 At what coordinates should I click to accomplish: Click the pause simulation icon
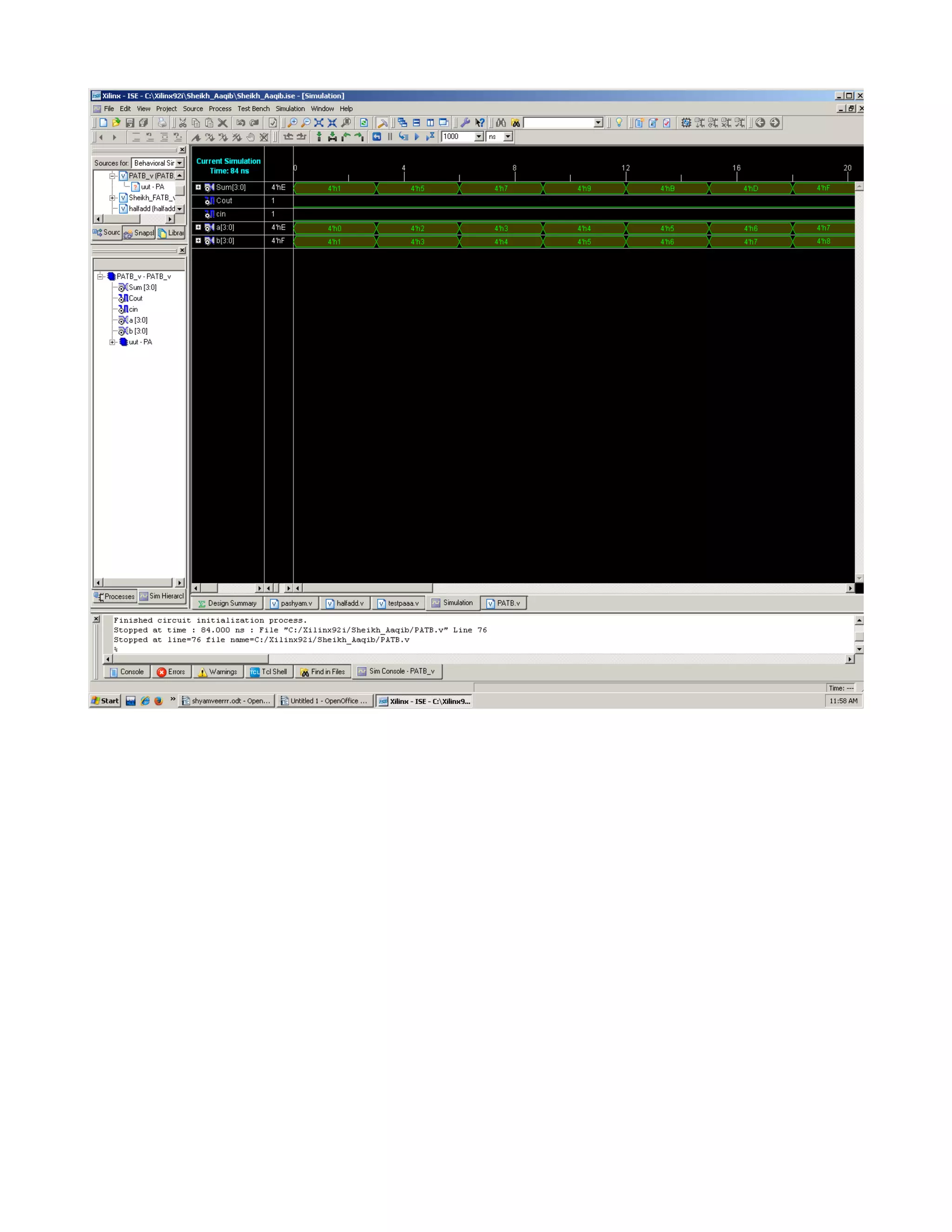coord(390,137)
